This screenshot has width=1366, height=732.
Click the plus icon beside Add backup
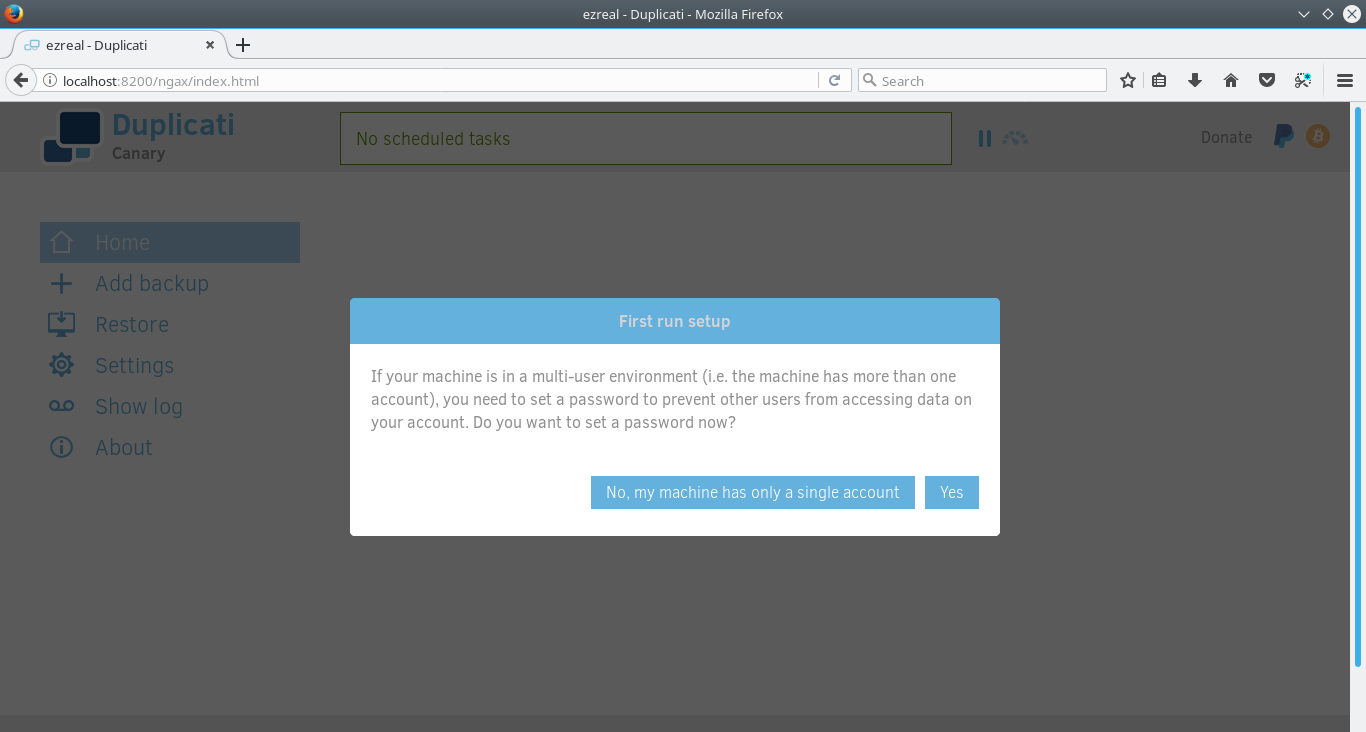point(61,284)
